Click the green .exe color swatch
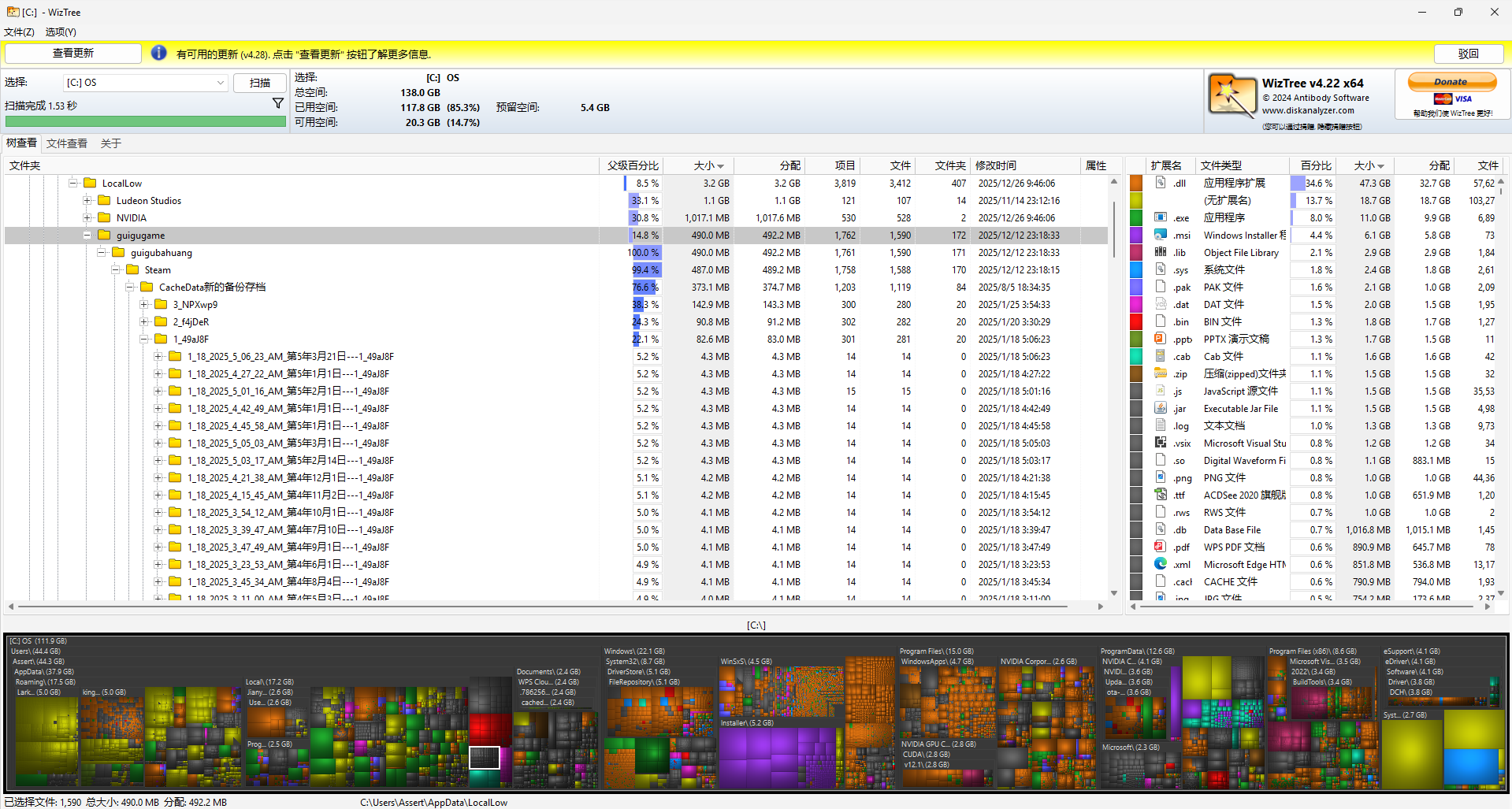This screenshot has height=809, width=1512. point(1136,217)
